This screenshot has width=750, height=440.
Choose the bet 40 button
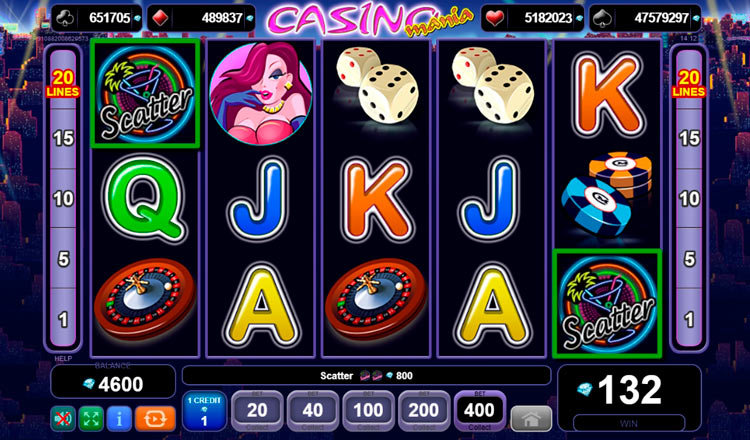(x=313, y=411)
